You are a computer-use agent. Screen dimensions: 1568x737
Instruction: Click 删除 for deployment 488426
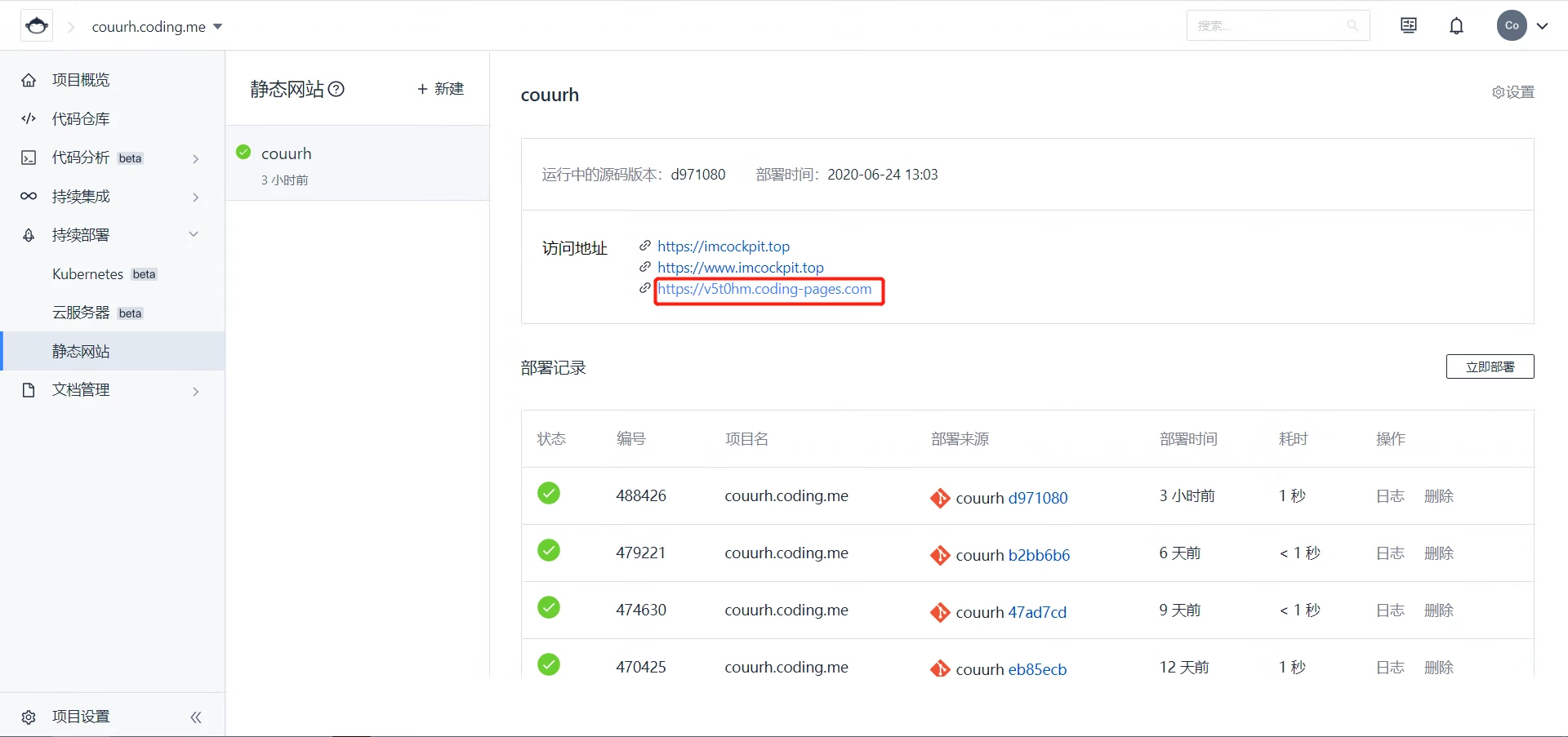pos(1439,496)
